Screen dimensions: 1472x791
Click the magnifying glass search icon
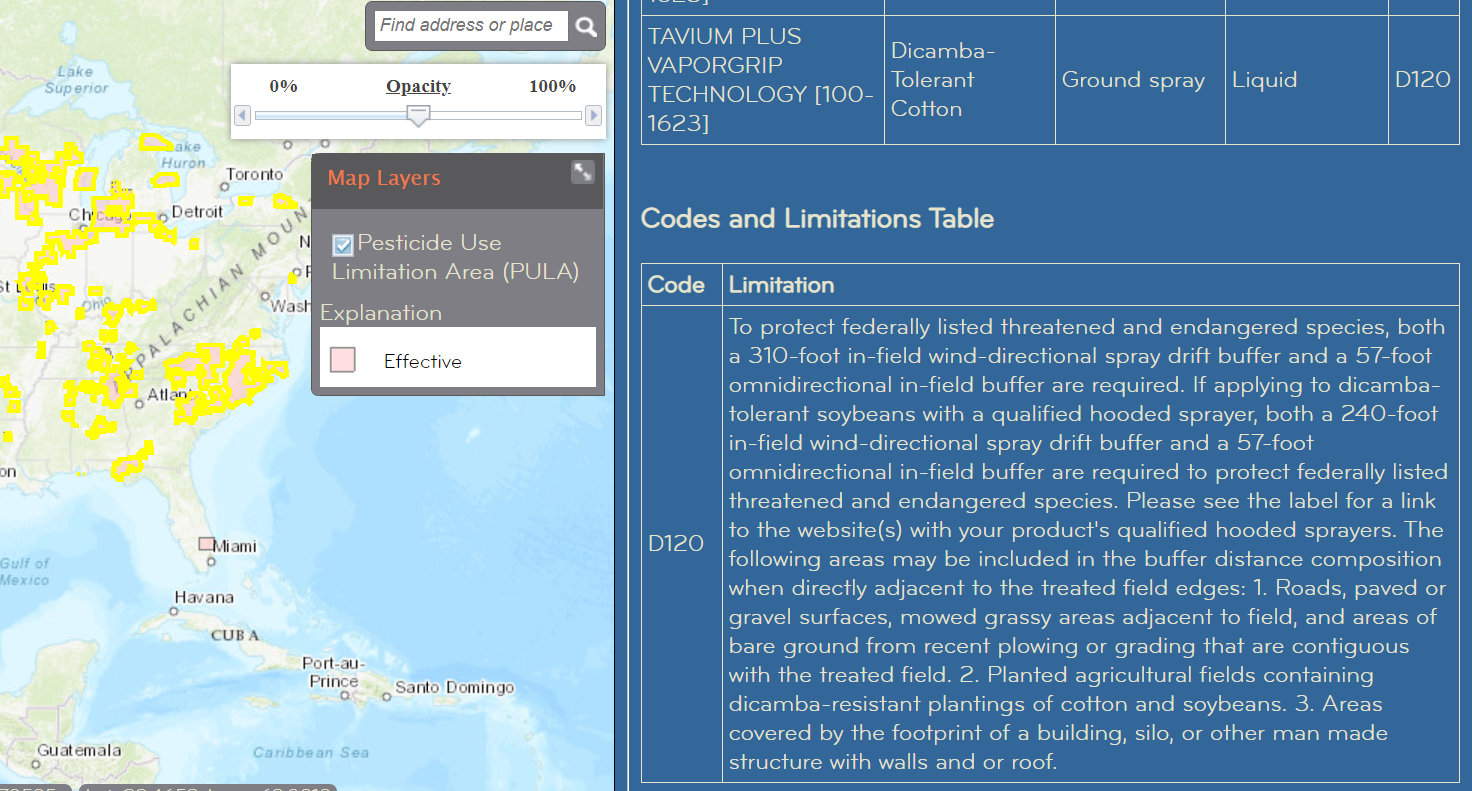(587, 27)
